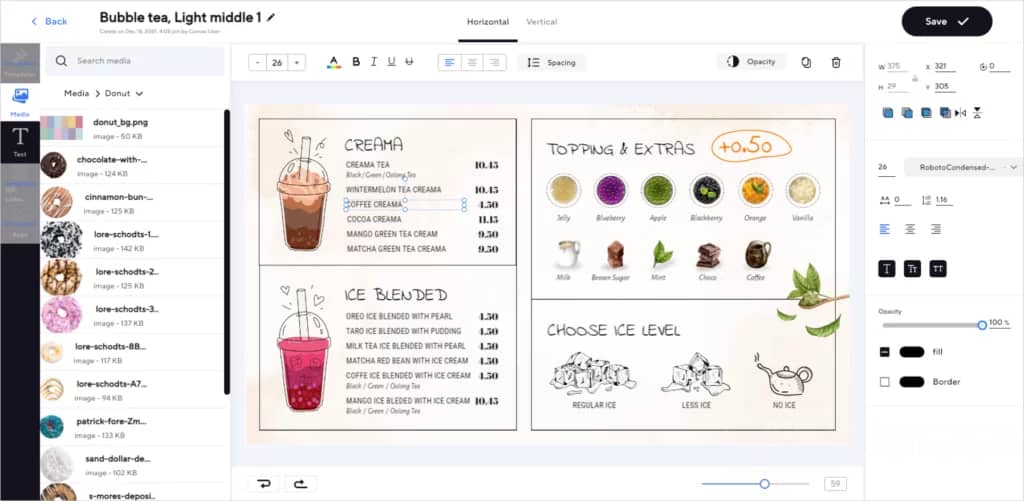Click the Y position field
Image resolution: width=1024 pixels, height=501 pixels.
coord(945,87)
